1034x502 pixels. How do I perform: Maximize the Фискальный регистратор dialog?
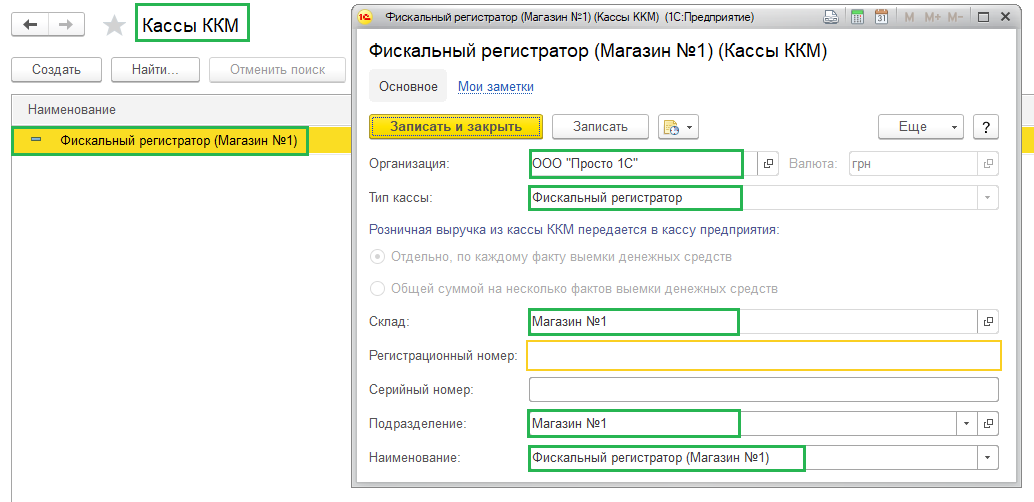pyautogui.click(x=983, y=17)
